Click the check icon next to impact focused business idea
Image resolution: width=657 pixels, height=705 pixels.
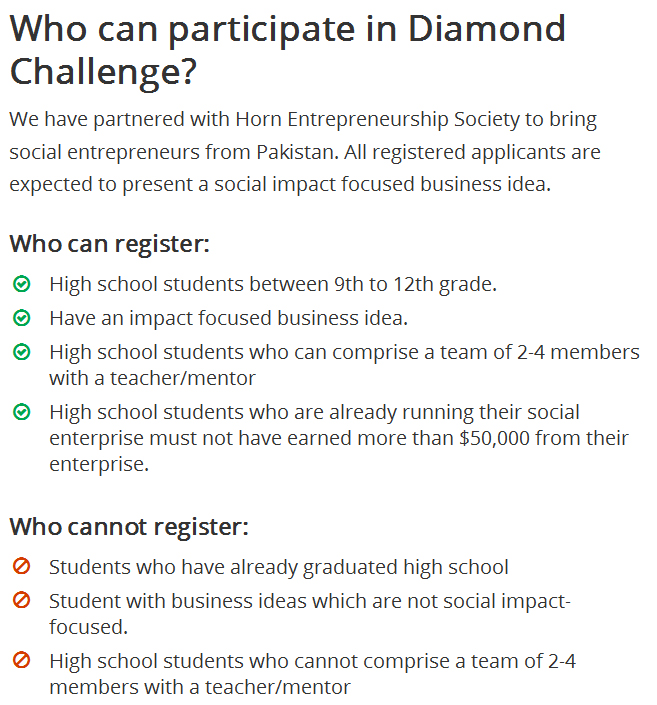[x=22, y=318]
